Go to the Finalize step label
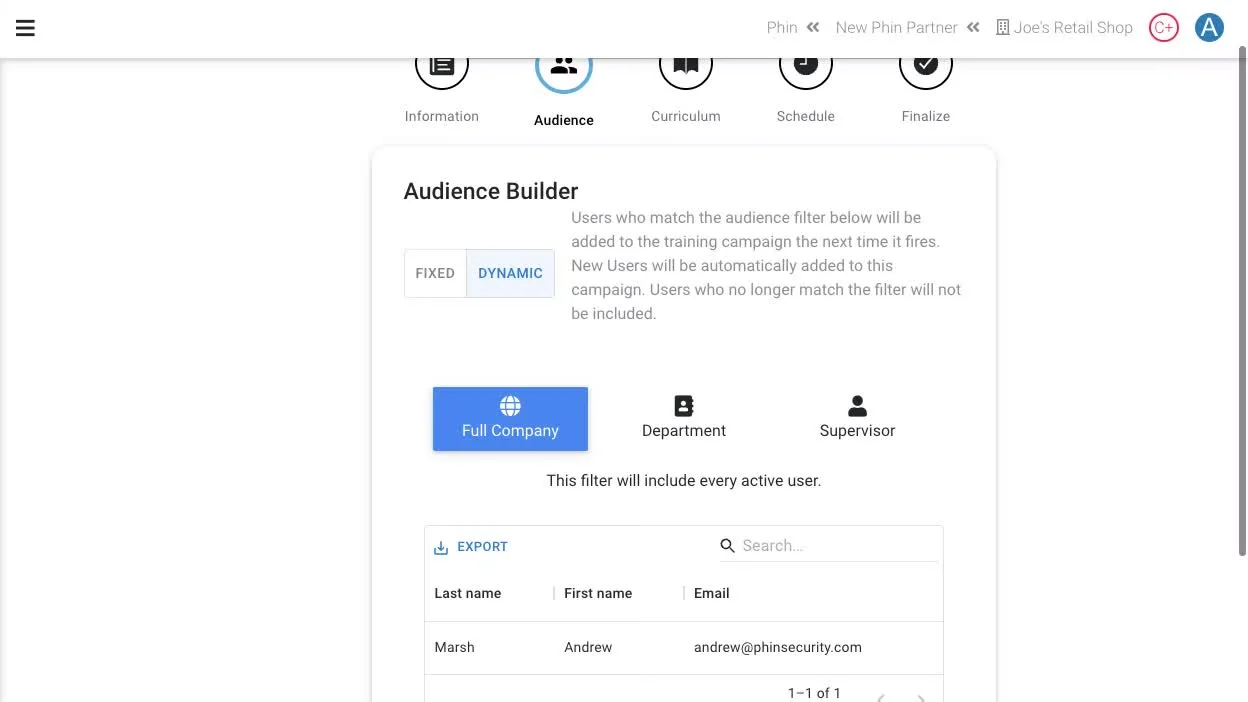1248x702 pixels. [x=926, y=116]
